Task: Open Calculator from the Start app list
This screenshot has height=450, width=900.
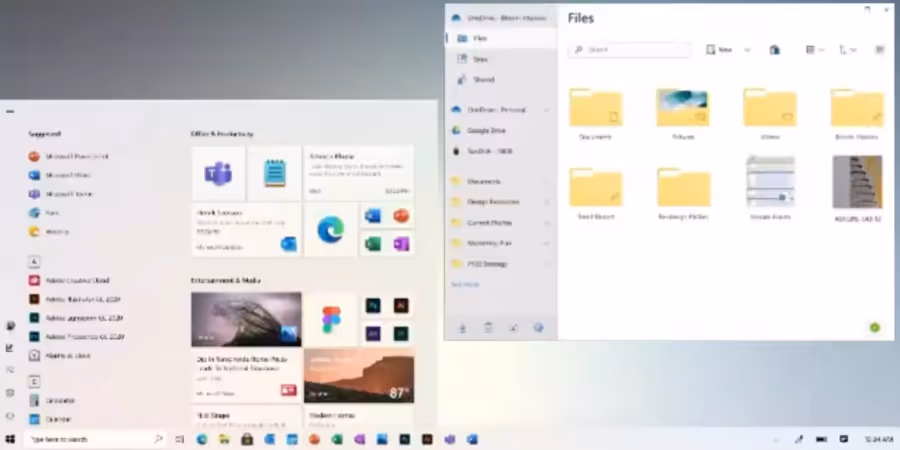Action: [52, 400]
